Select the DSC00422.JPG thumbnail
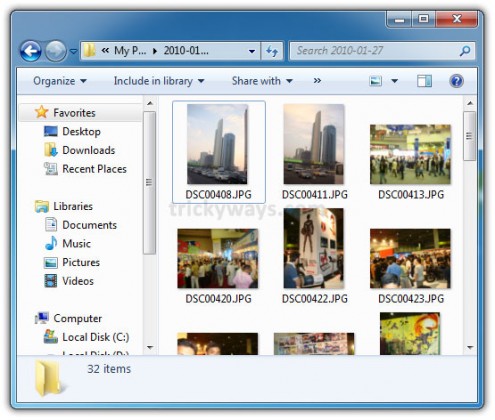Screen dimensions: 495x420 pos(314,248)
